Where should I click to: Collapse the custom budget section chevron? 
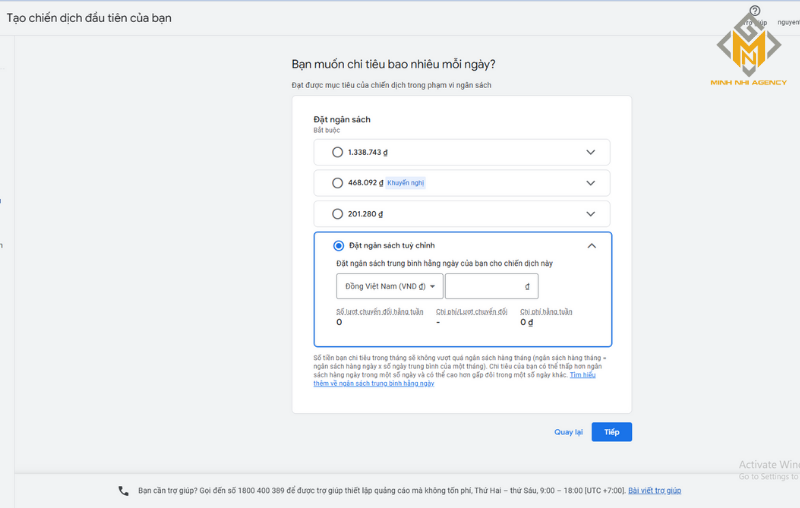[591, 246]
